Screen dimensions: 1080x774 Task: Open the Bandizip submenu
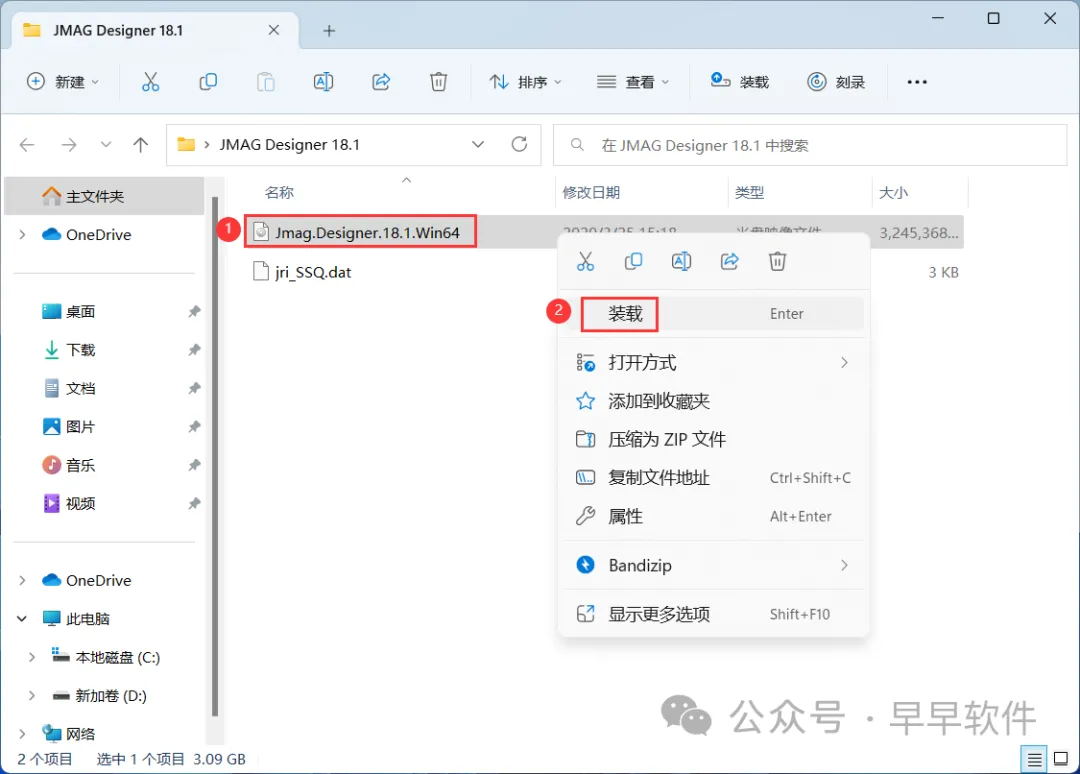click(x=713, y=565)
